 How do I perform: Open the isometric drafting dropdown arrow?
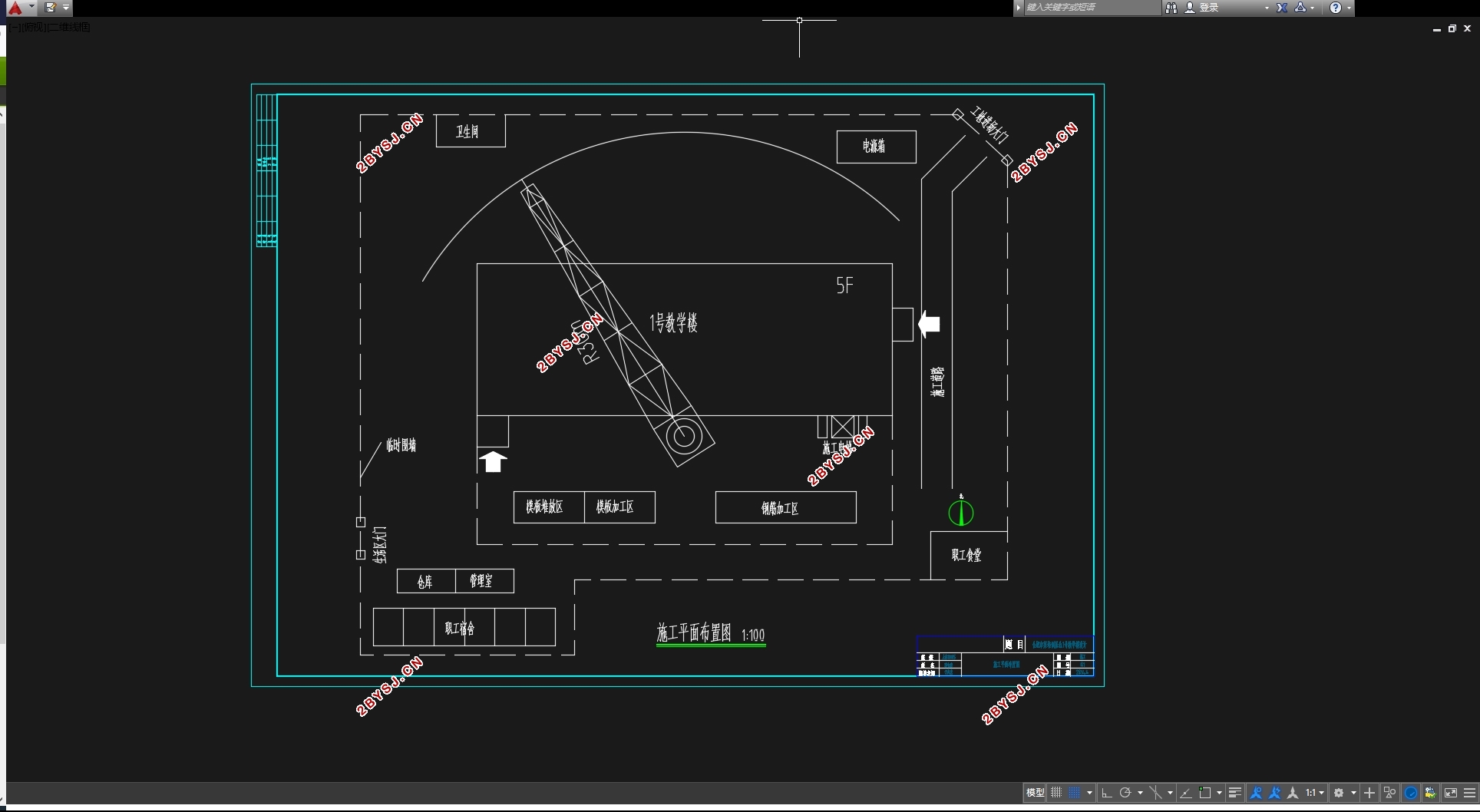(x=1170, y=793)
